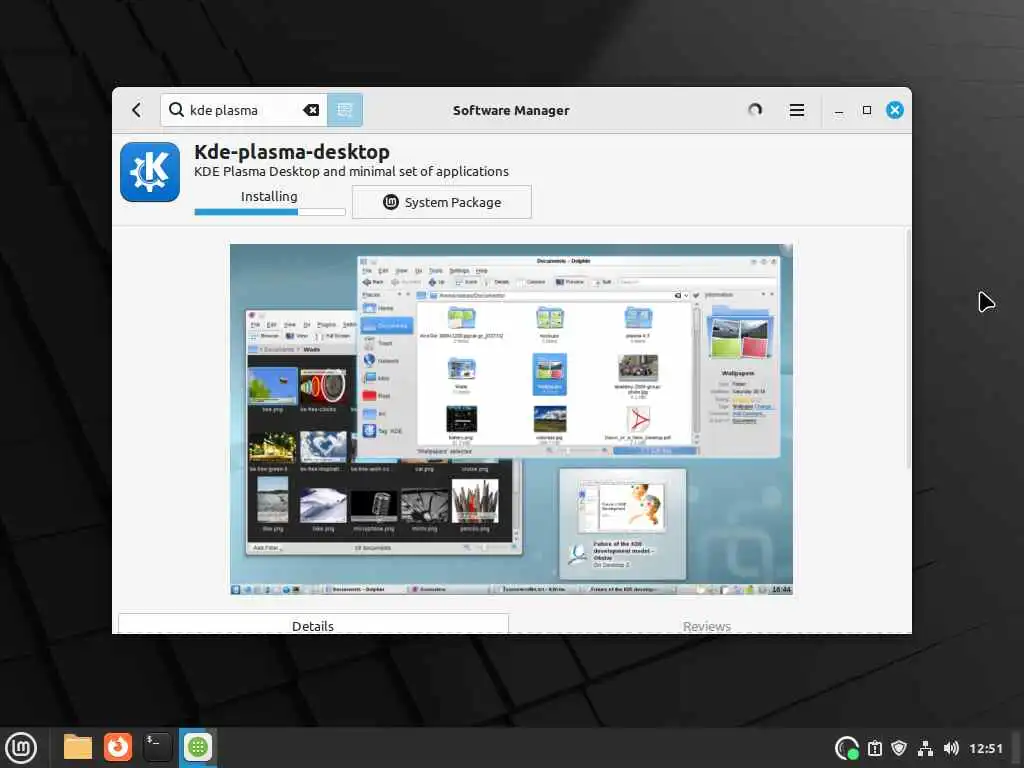
Task: Open the update manager tray icon
Action: click(x=847, y=748)
